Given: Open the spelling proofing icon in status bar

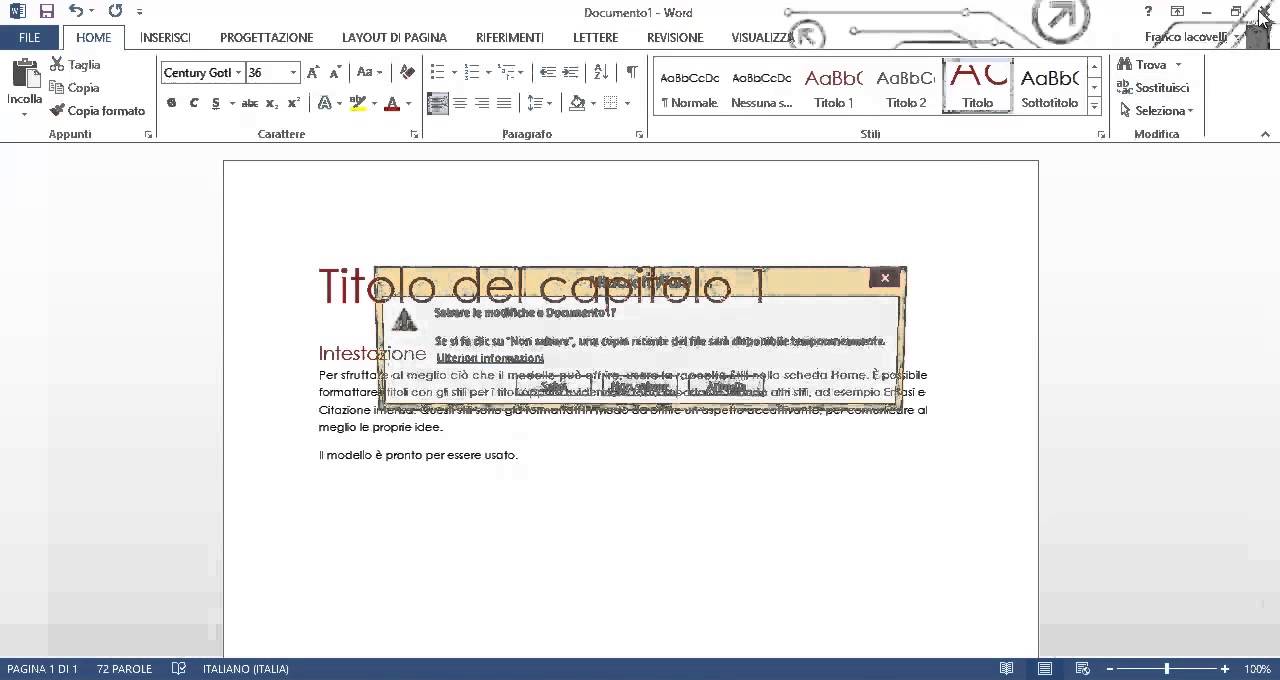Looking at the screenshot, I should point(179,669).
